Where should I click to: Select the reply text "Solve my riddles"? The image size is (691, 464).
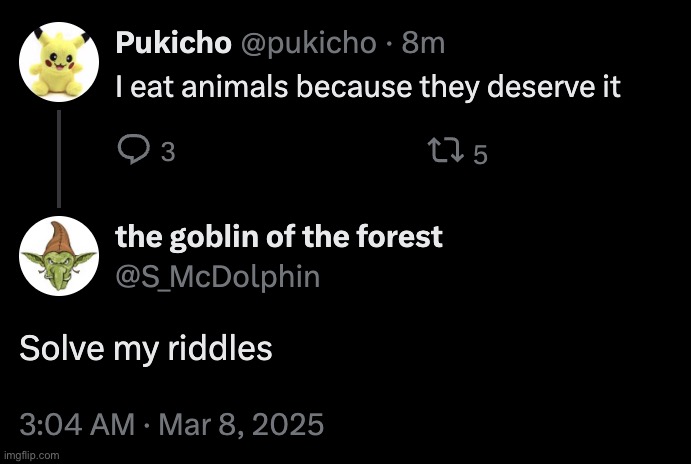[x=146, y=348]
